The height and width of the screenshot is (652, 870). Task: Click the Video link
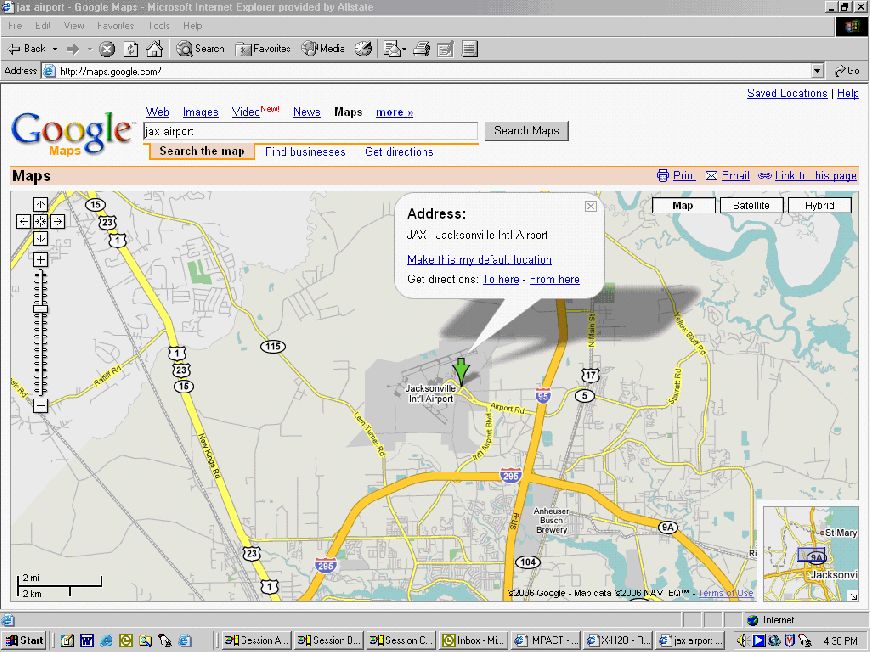246,112
